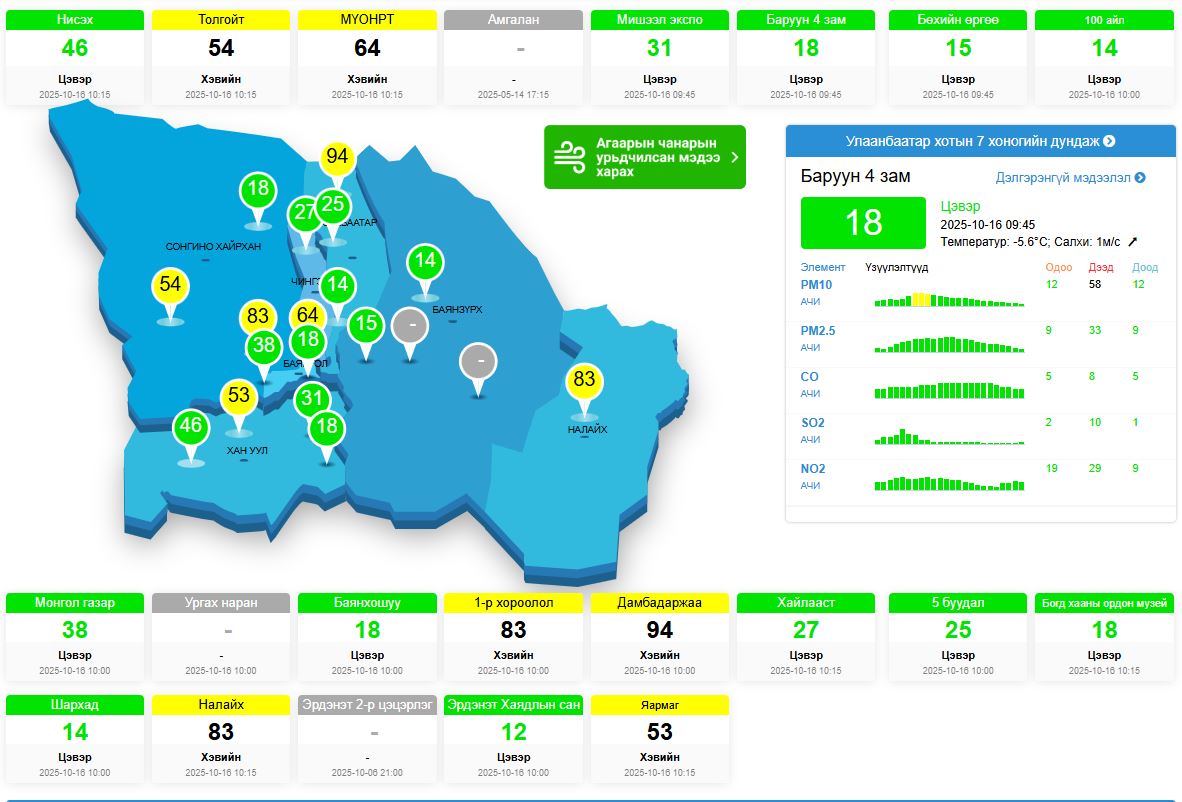The height and width of the screenshot is (802, 1182).
Task: Select the yellow 53 pin near Хан Уул
Action: [238, 395]
